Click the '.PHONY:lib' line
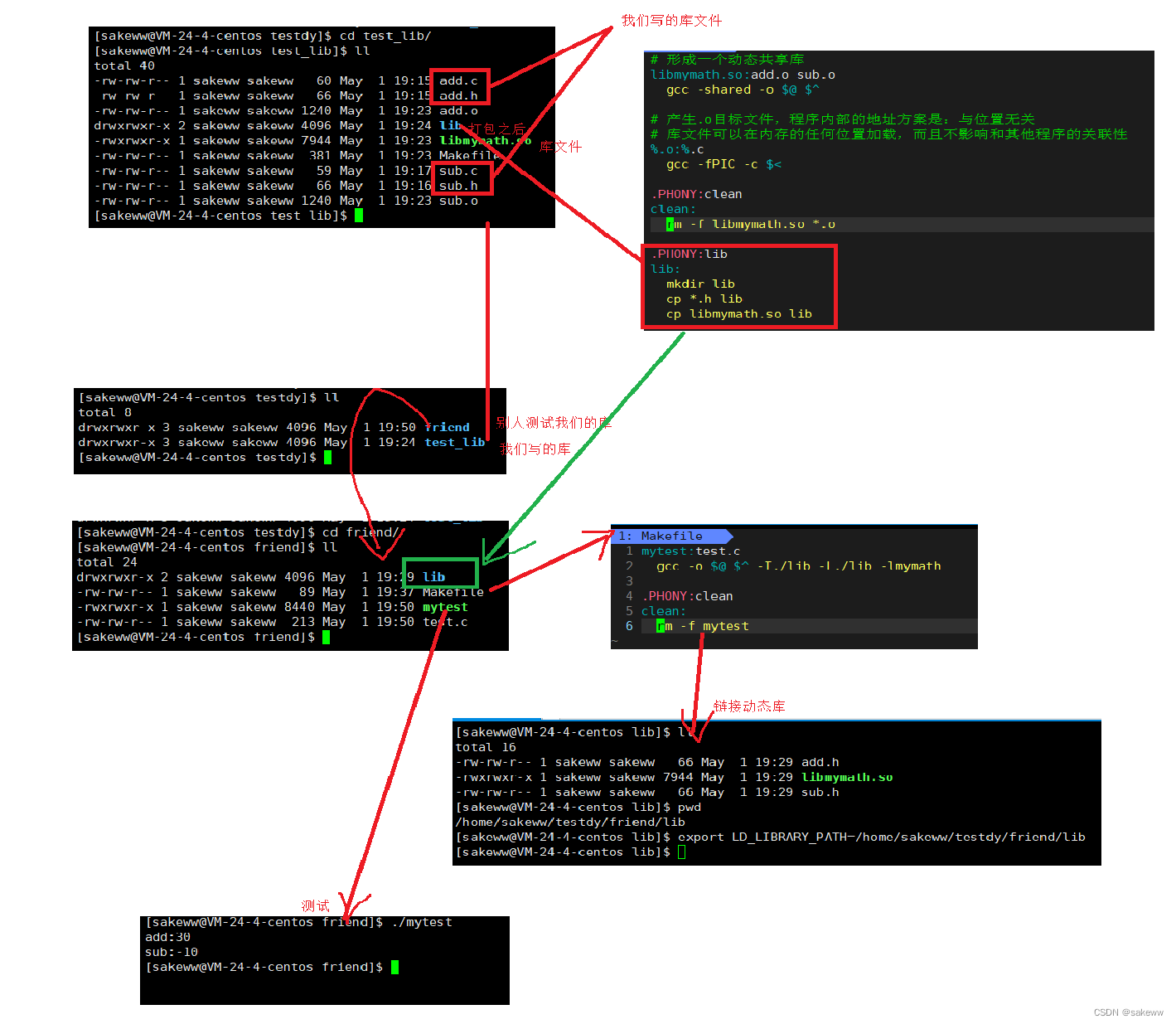The width and height of the screenshot is (1176, 1024). [689, 254]
